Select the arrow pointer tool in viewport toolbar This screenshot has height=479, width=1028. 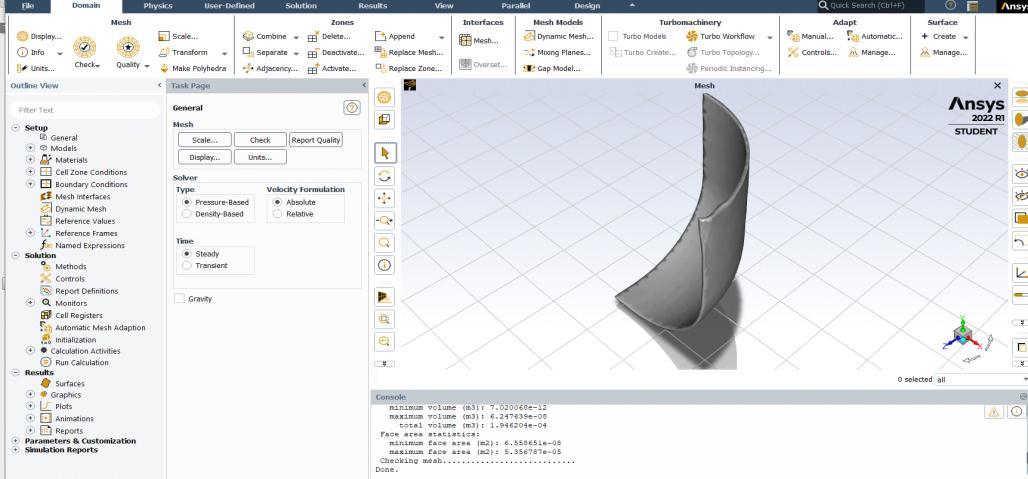(x=385, y=153)
